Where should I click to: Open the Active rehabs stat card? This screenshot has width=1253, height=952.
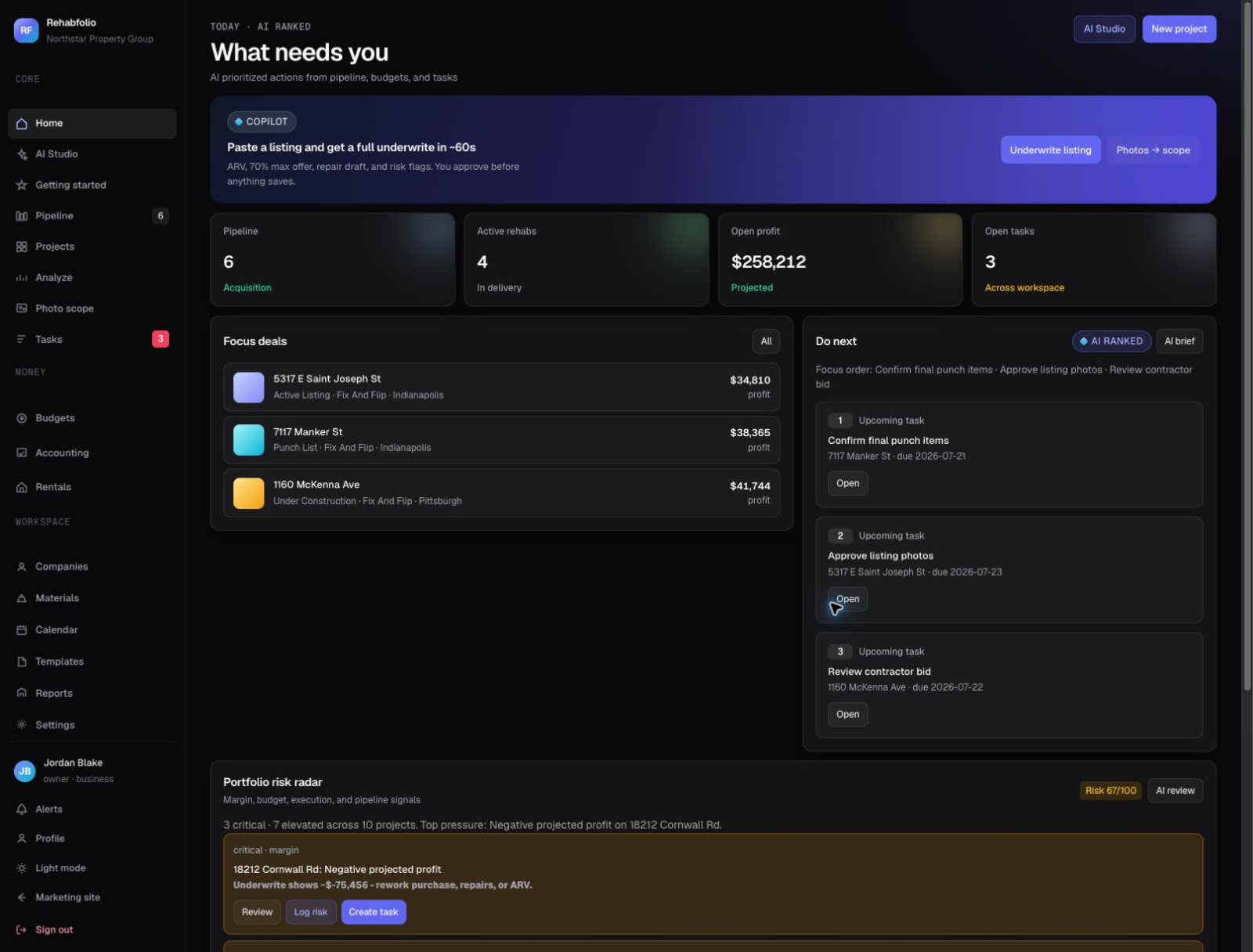[x=587, y=260]
